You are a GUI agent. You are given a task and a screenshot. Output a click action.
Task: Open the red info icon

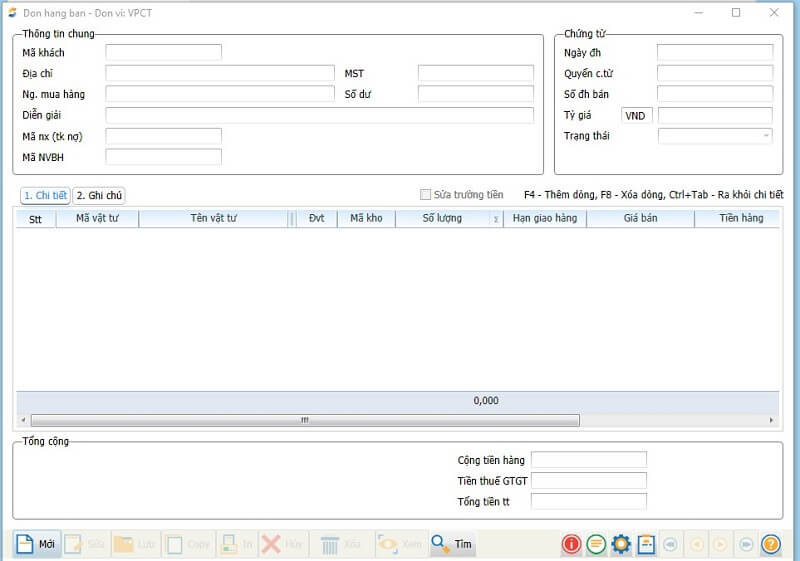click(x=571, y=544)
